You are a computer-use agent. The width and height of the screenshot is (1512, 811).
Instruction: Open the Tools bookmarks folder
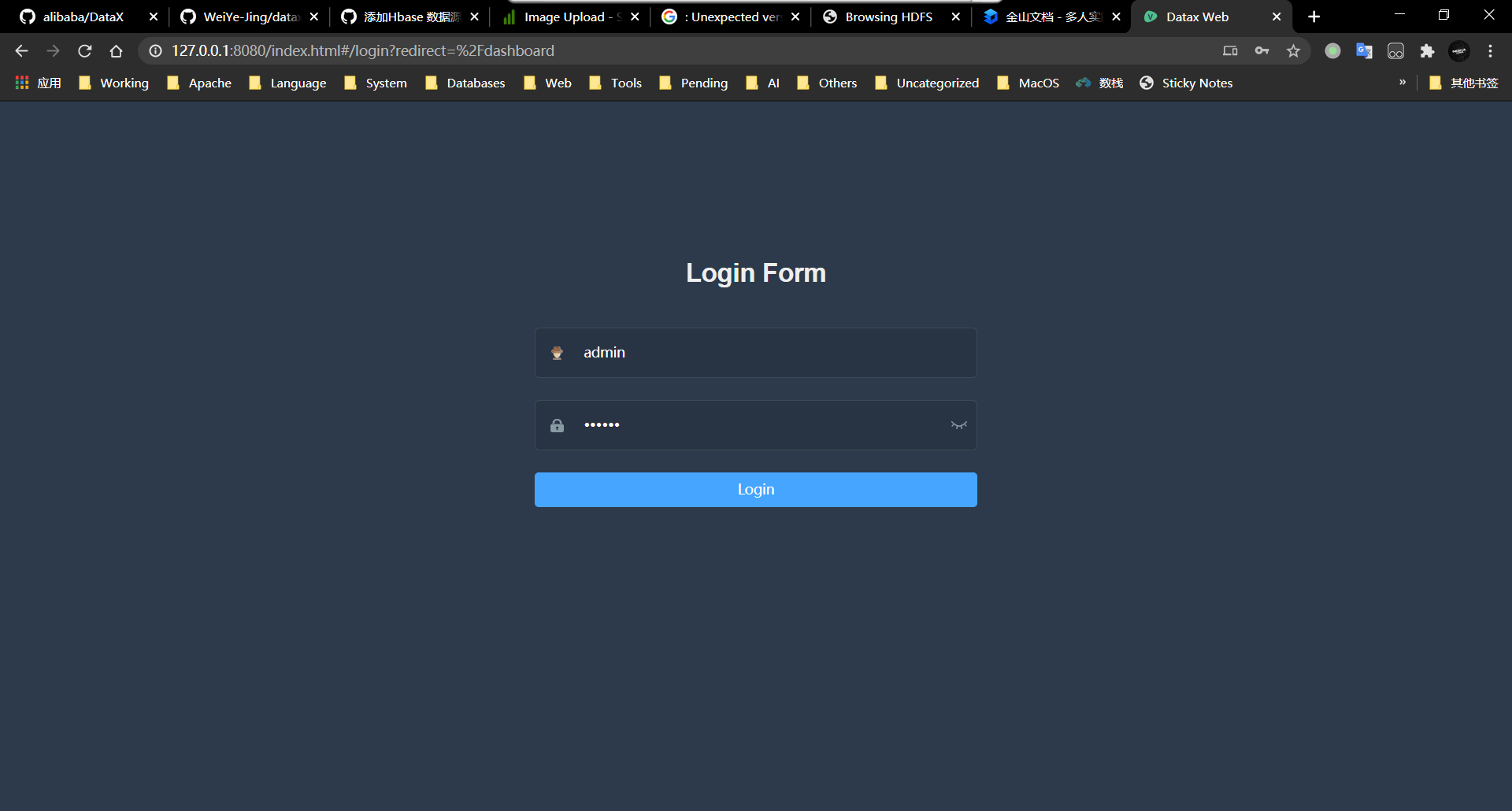[x=616, y=83]
